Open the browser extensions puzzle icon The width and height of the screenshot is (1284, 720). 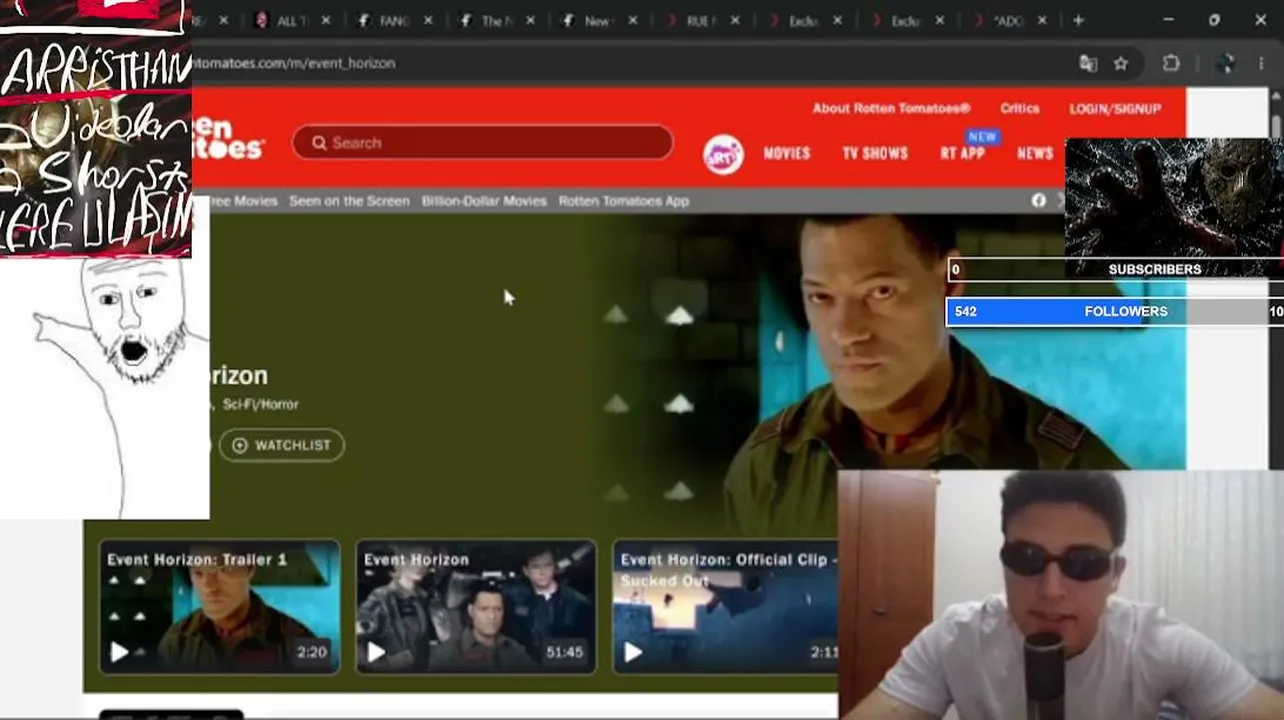[1171, 63]
